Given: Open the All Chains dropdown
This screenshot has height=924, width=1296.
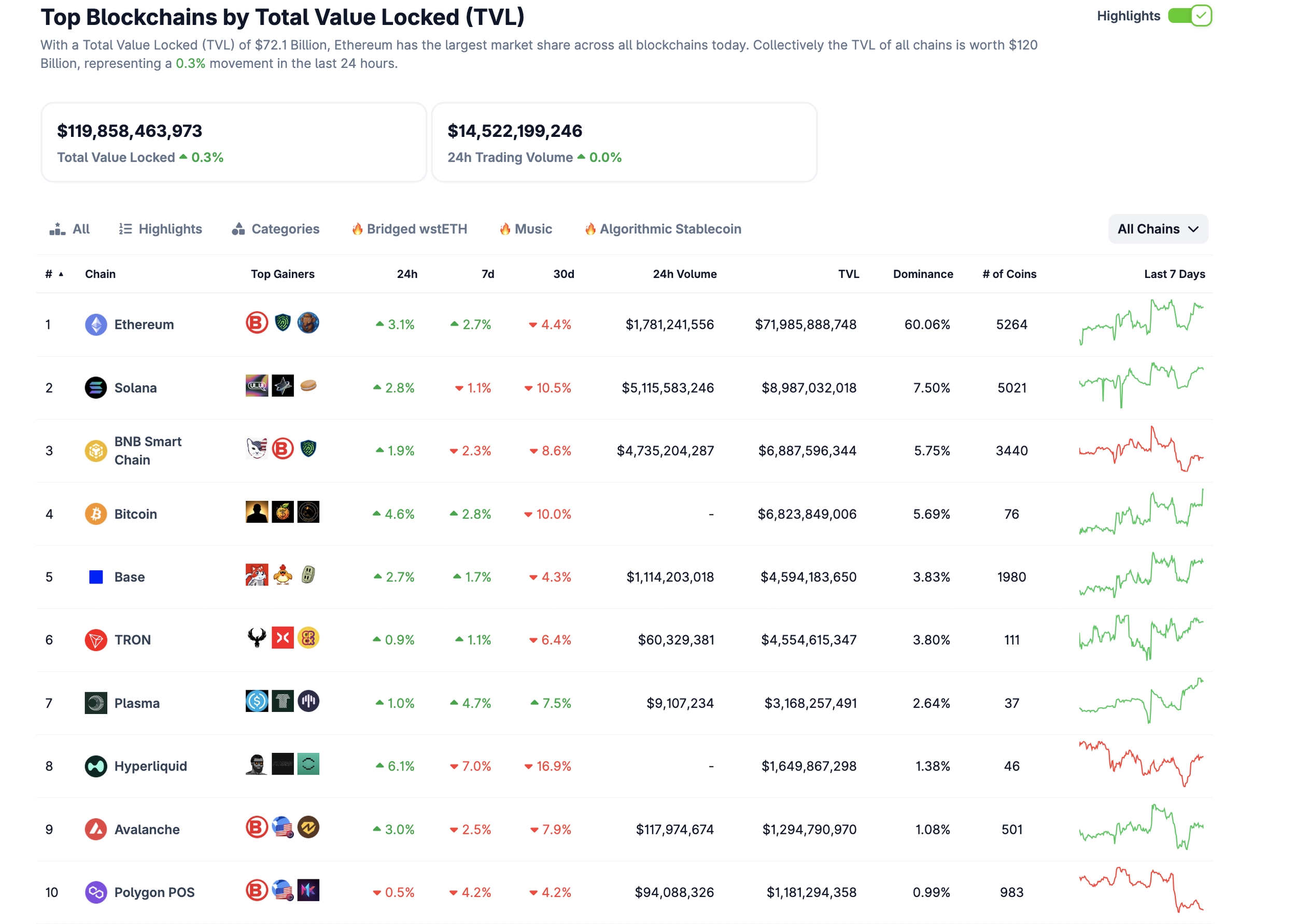Looking at the screenshot, I should [1158, 229].
